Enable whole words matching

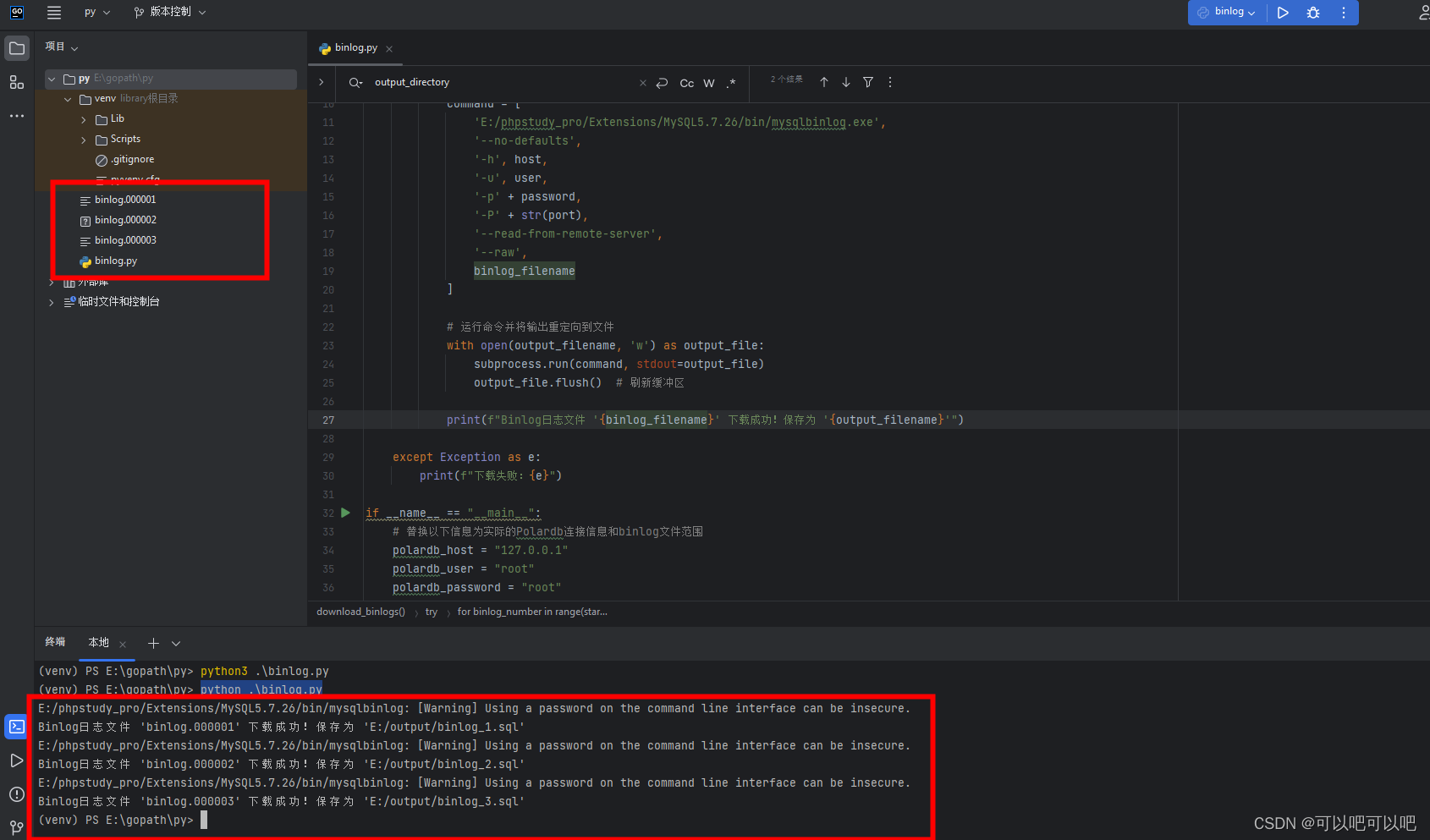coord(709,83)
